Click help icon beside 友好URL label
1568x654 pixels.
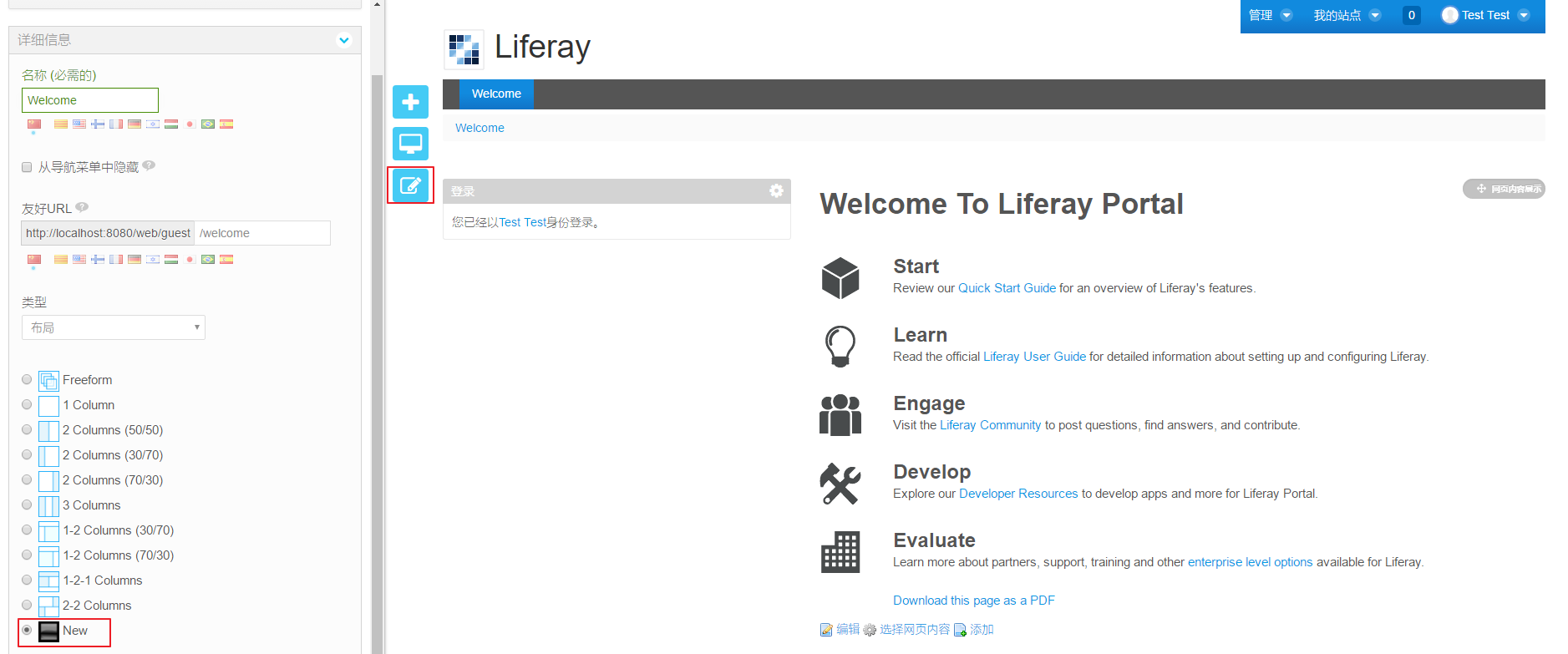click(x=82, y=207)
